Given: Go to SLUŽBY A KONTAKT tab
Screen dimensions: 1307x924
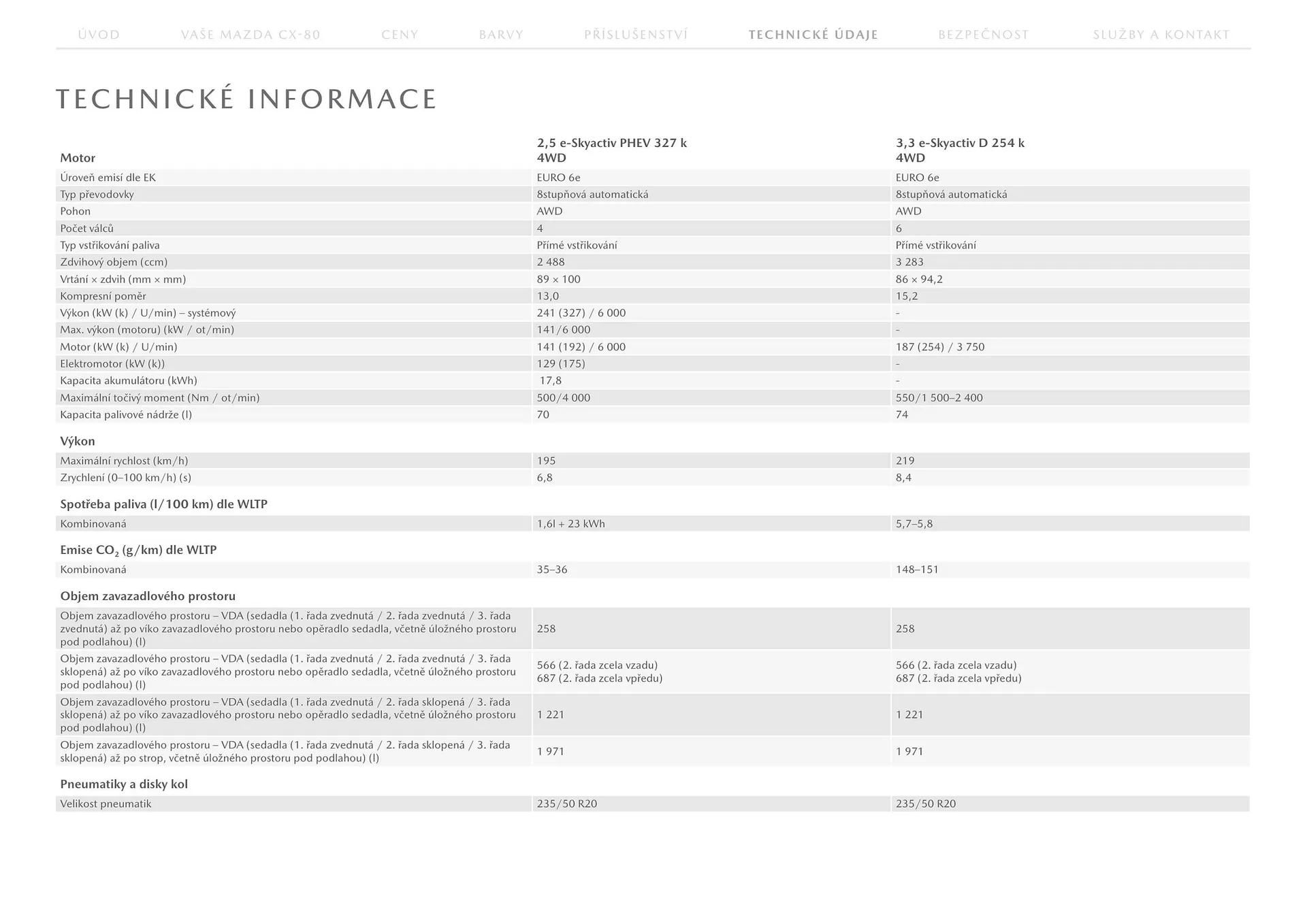Looking at the screenshot, I should coord(1161,35).
